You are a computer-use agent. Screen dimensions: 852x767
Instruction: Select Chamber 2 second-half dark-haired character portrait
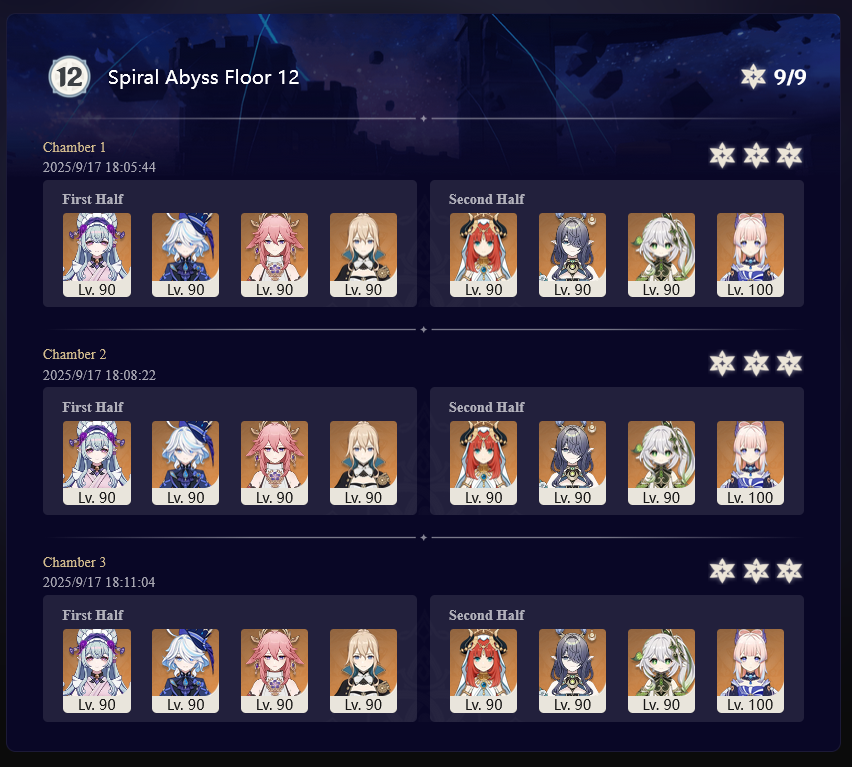572,463
